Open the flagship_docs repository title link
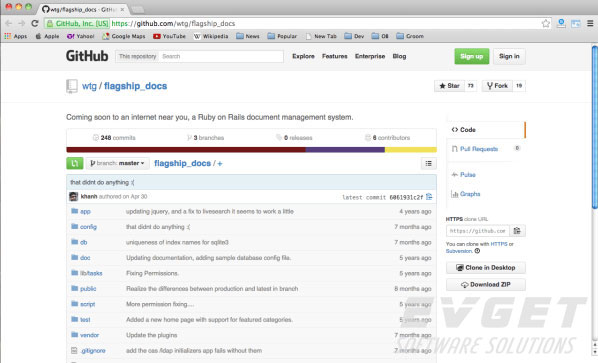 click(135, 86)
